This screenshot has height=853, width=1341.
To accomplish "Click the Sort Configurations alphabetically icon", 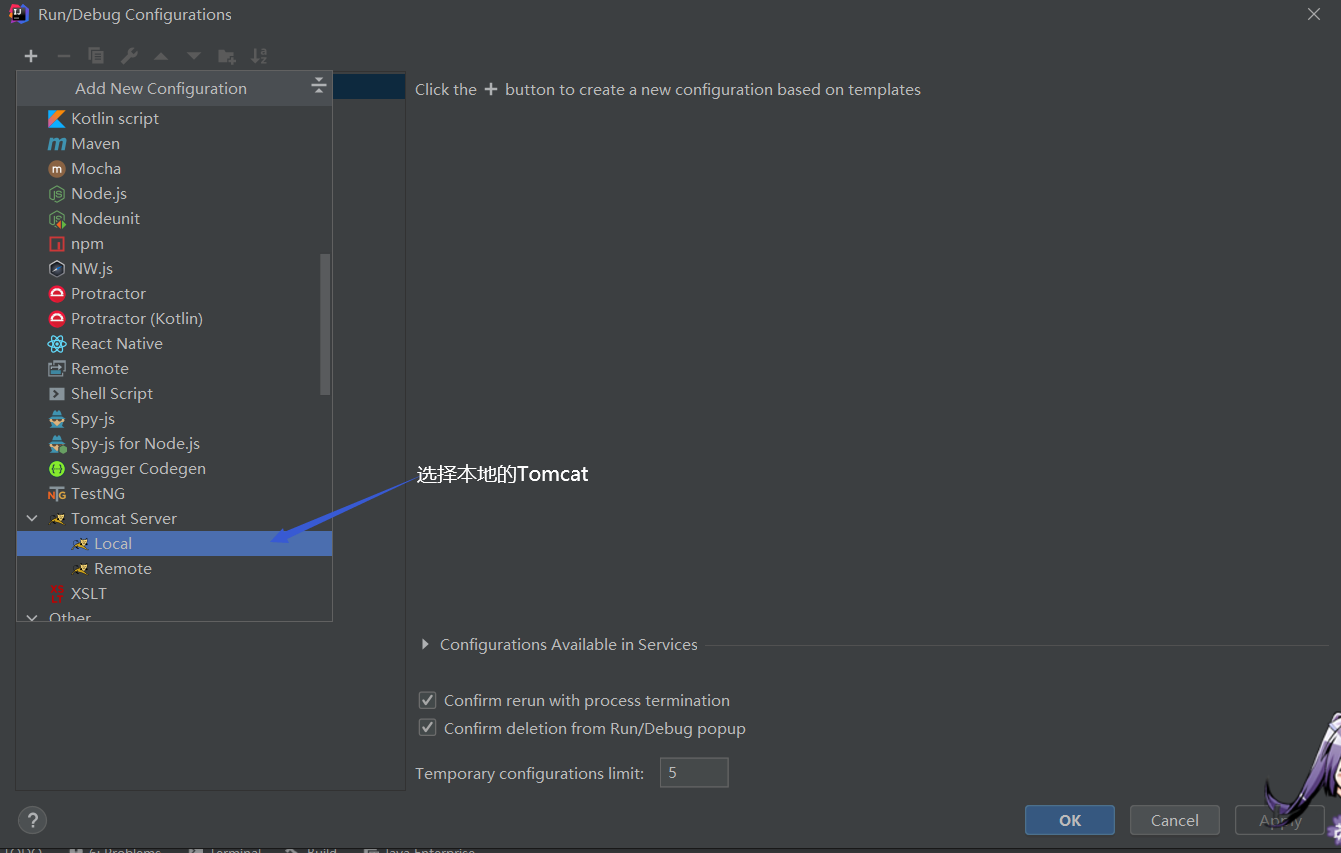I will pos(259,56).
